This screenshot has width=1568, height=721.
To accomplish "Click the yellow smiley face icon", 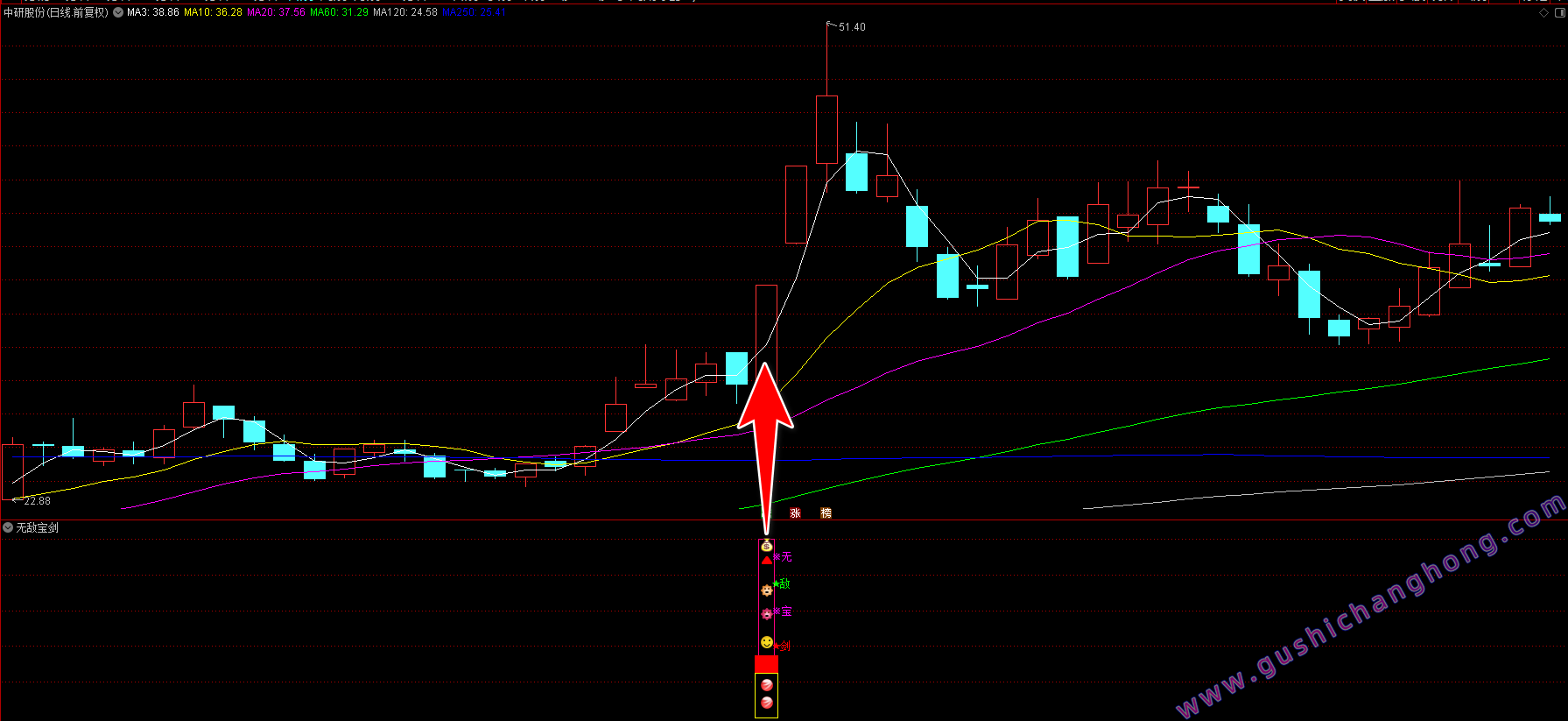I will coord(767,643).
